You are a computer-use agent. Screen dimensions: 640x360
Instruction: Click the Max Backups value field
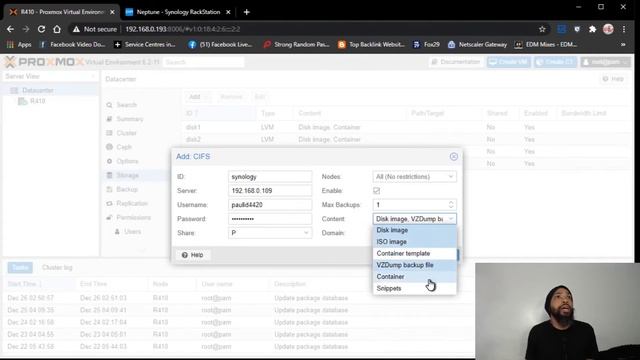point(410,205)
